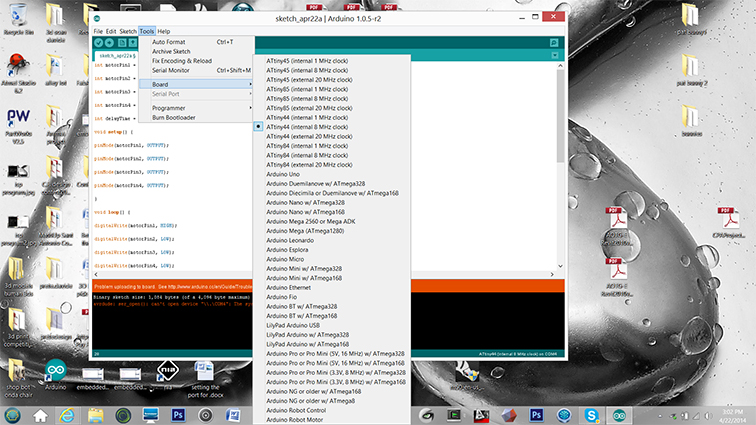The image size is (756, 425).
Task: Choose Arduino Robot Control board
Action: pyautogui.click(x=296, y=411)
